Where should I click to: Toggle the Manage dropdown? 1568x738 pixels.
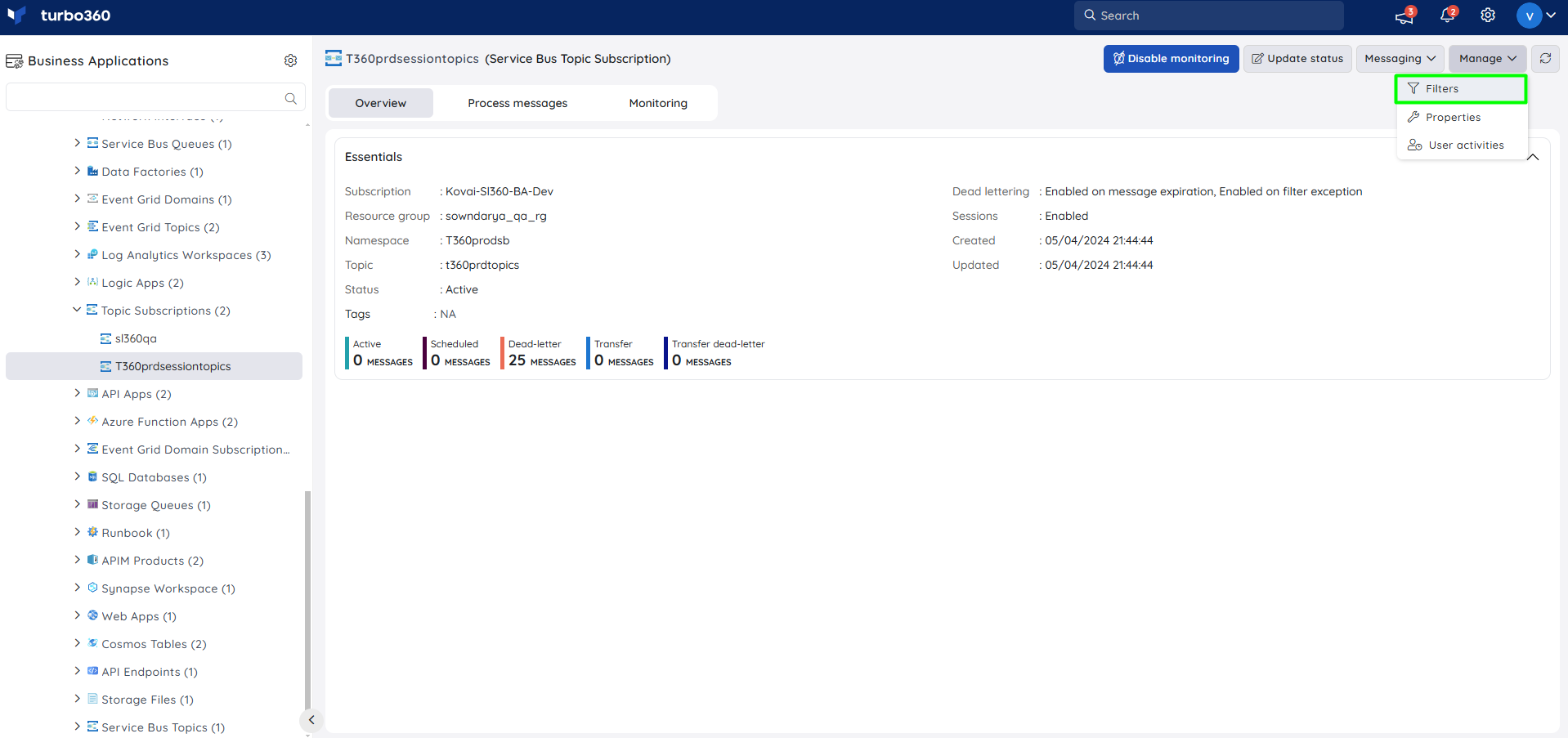click(x=1487, y=58)
